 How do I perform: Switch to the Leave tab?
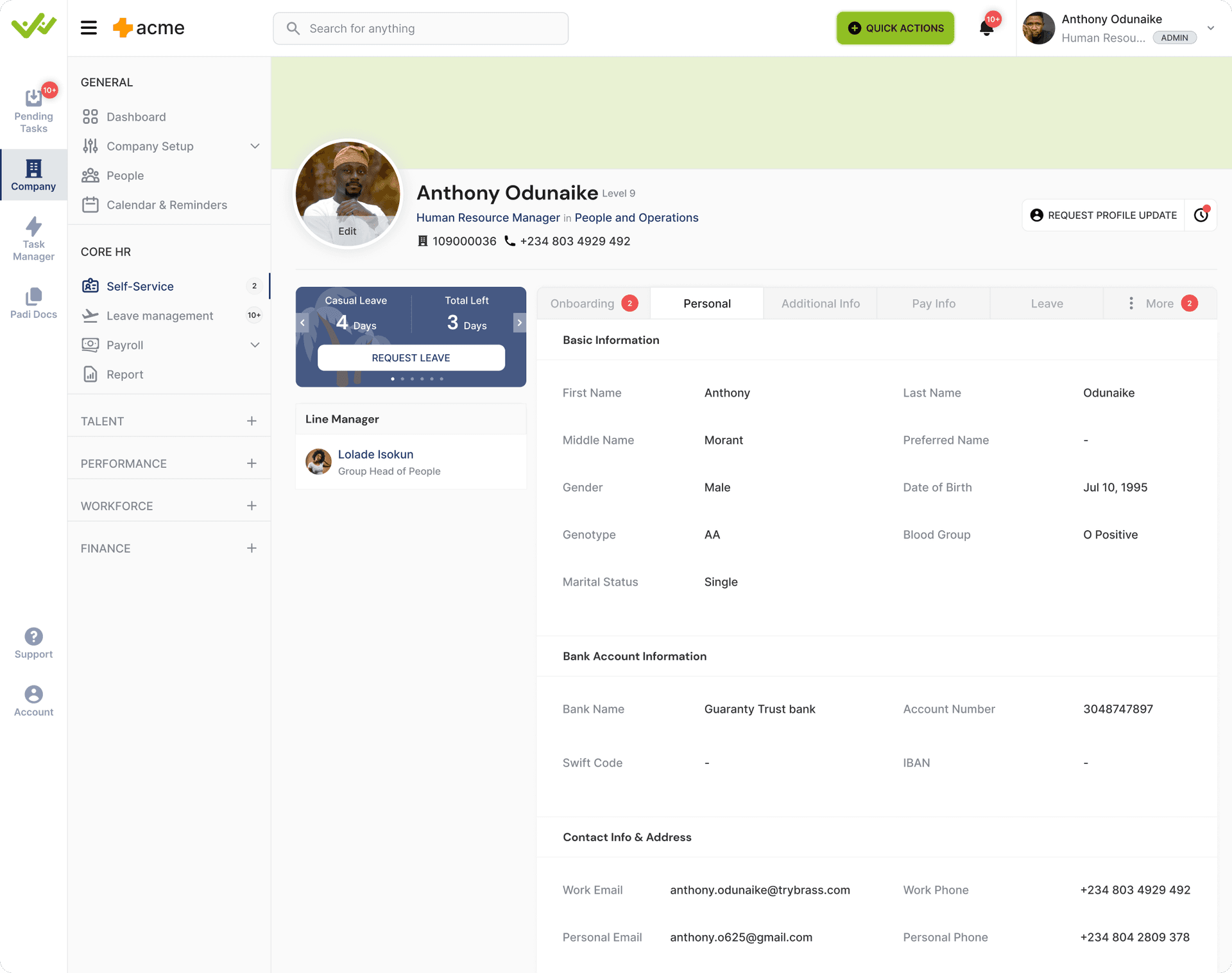point(1047,303)
